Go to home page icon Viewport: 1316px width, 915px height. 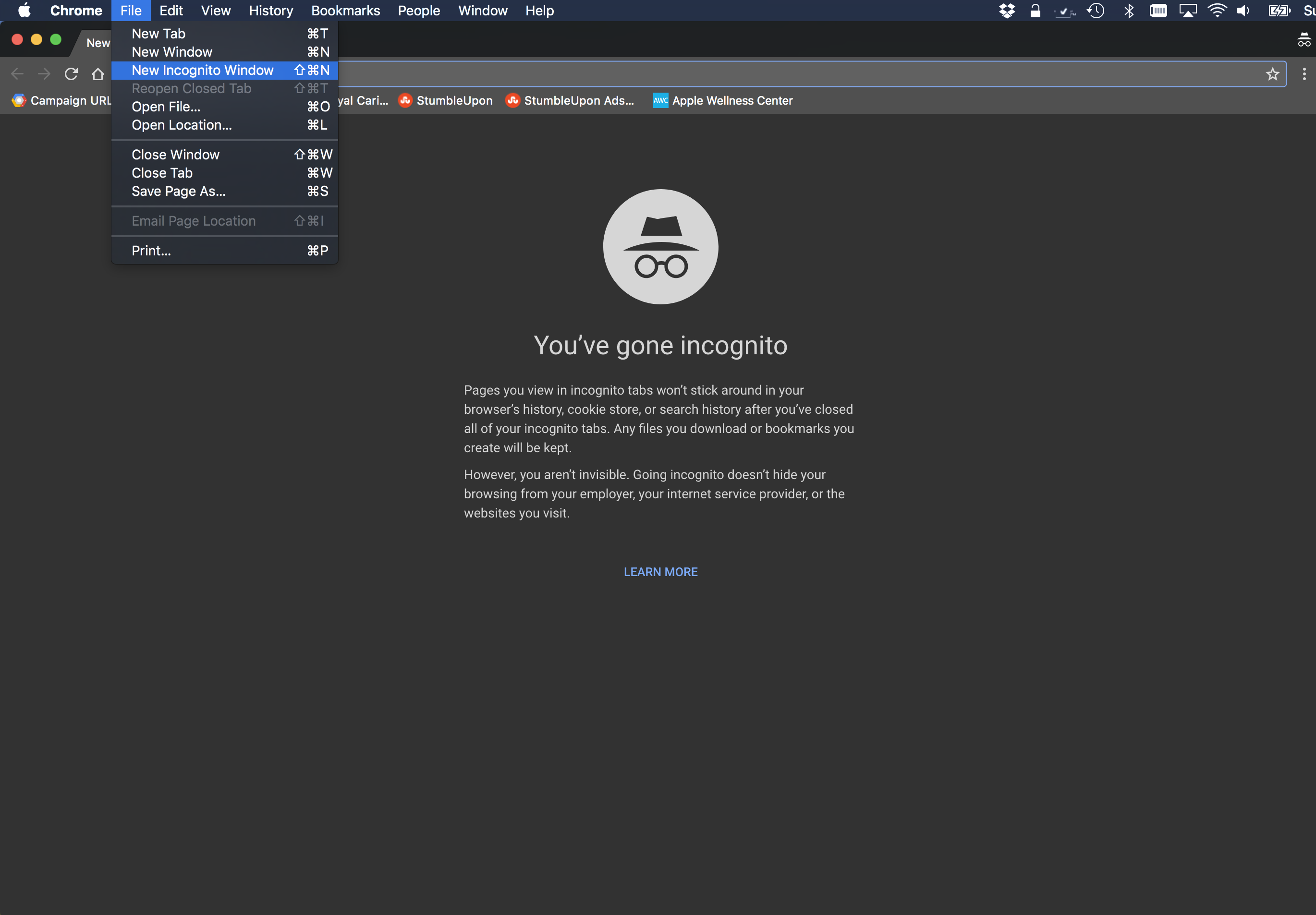click(98, 74)
